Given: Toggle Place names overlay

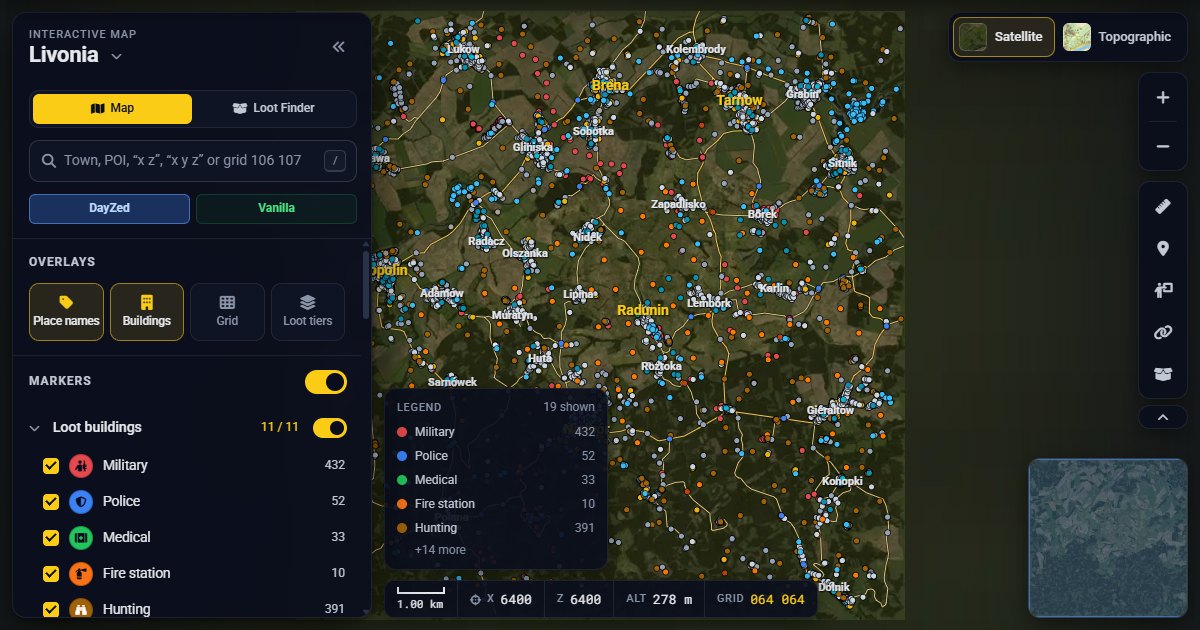Looking at the screenshot, I should 66,312.
